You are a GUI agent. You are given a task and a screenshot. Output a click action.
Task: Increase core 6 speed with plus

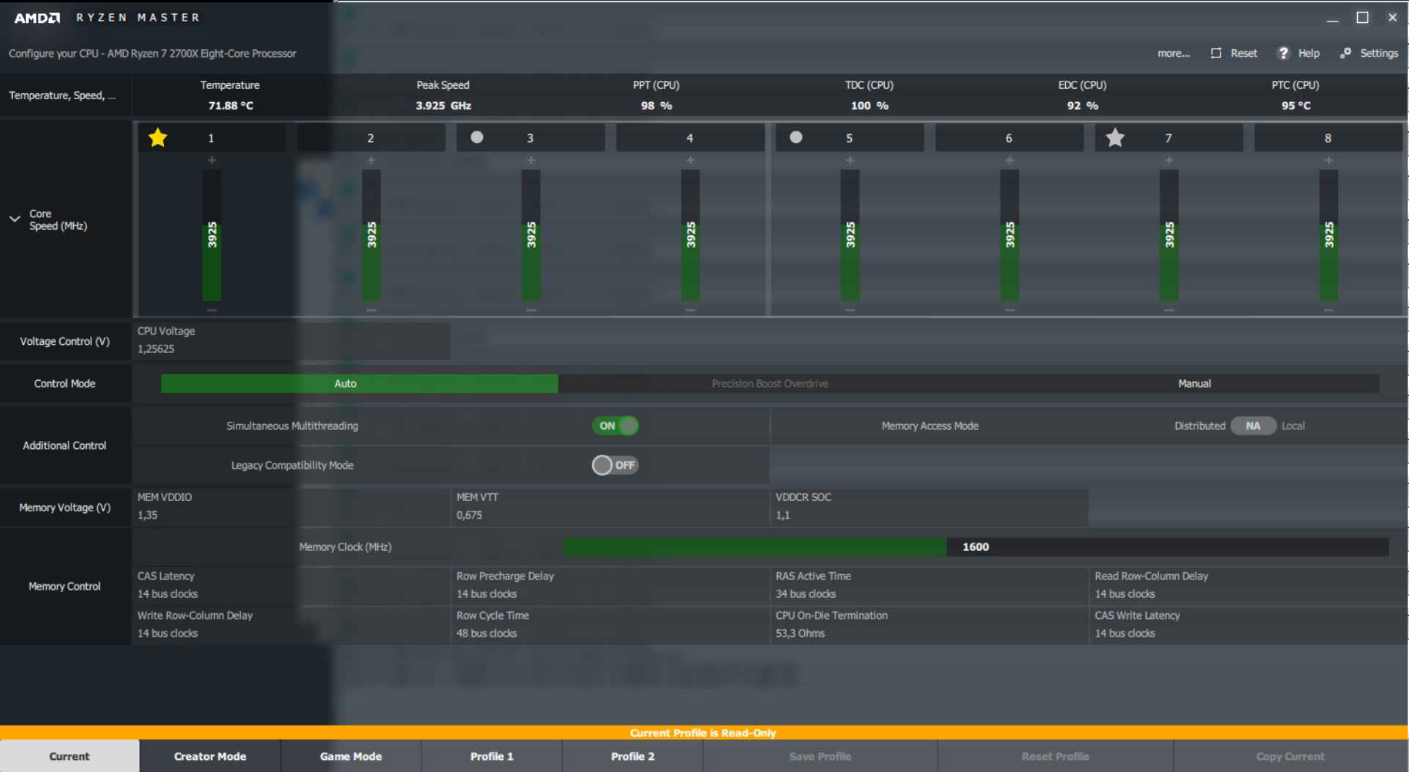coord(1009,160)
